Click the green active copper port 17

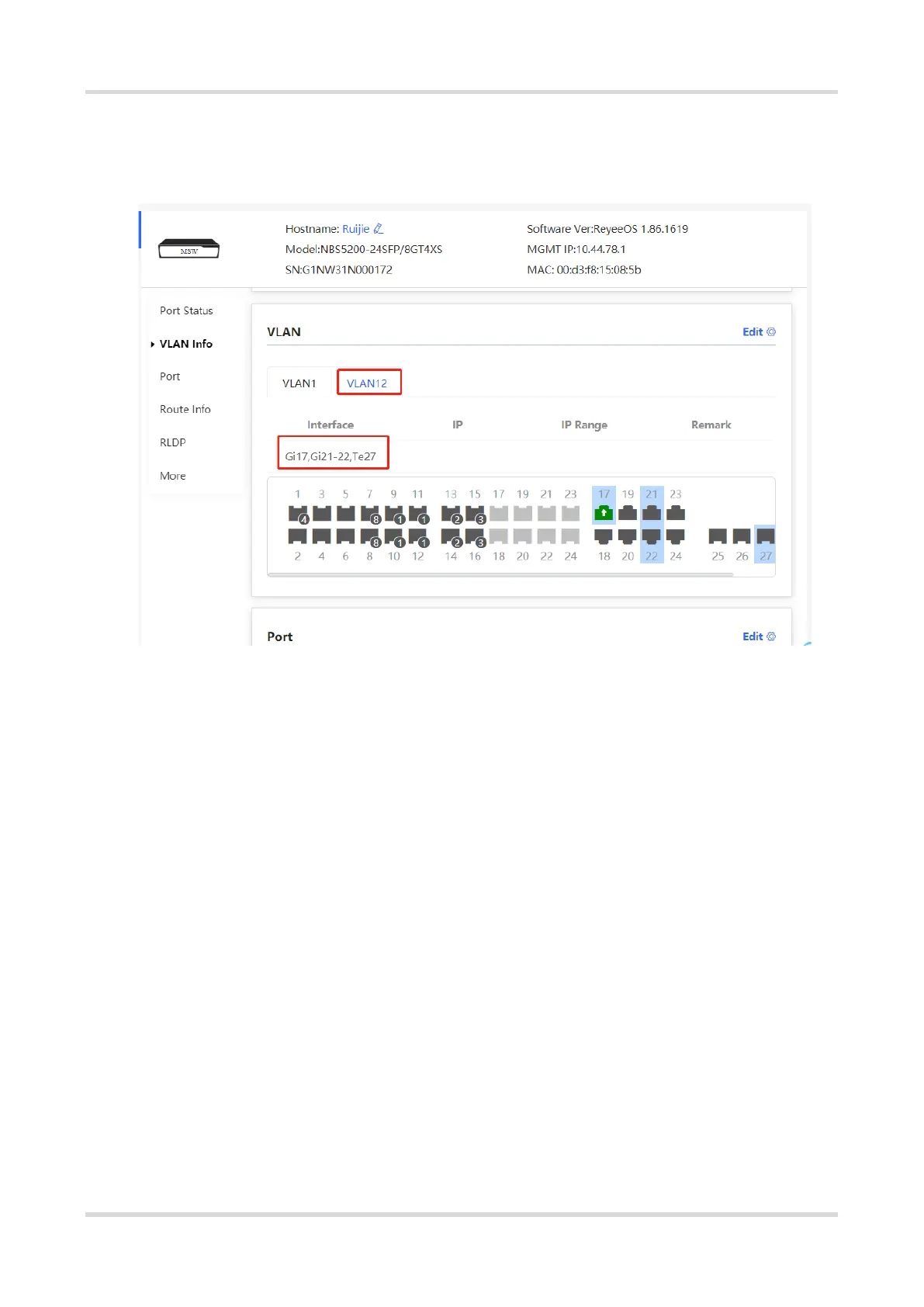pos(604,513)
